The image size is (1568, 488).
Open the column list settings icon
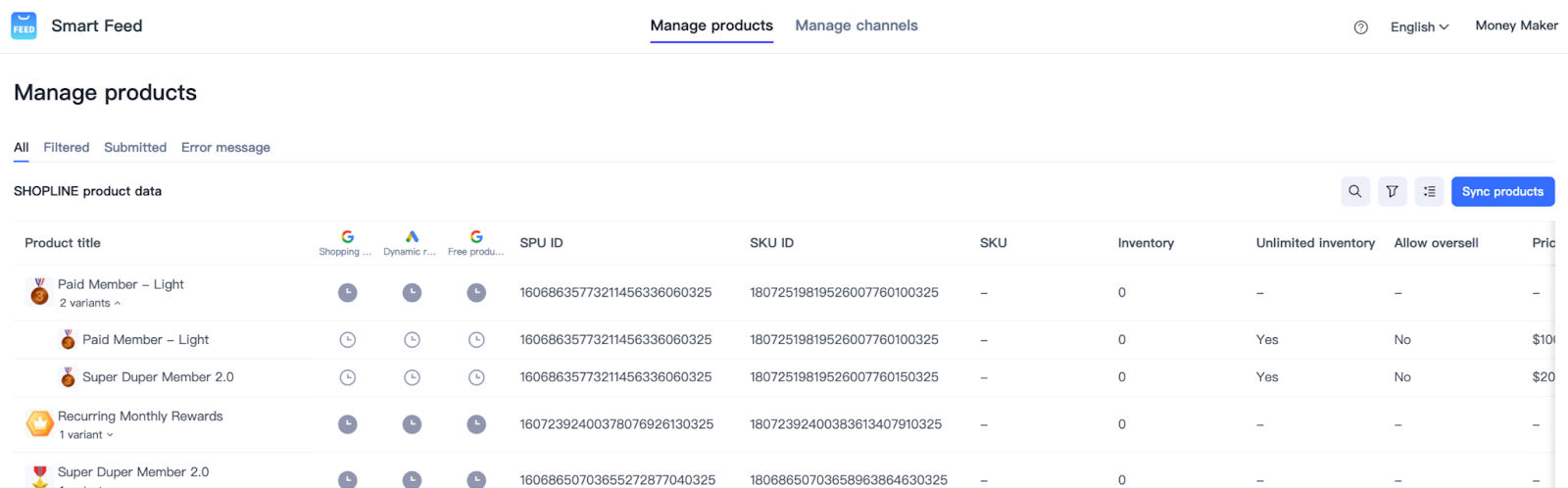pyautogui.click(x=1429, y=192)
